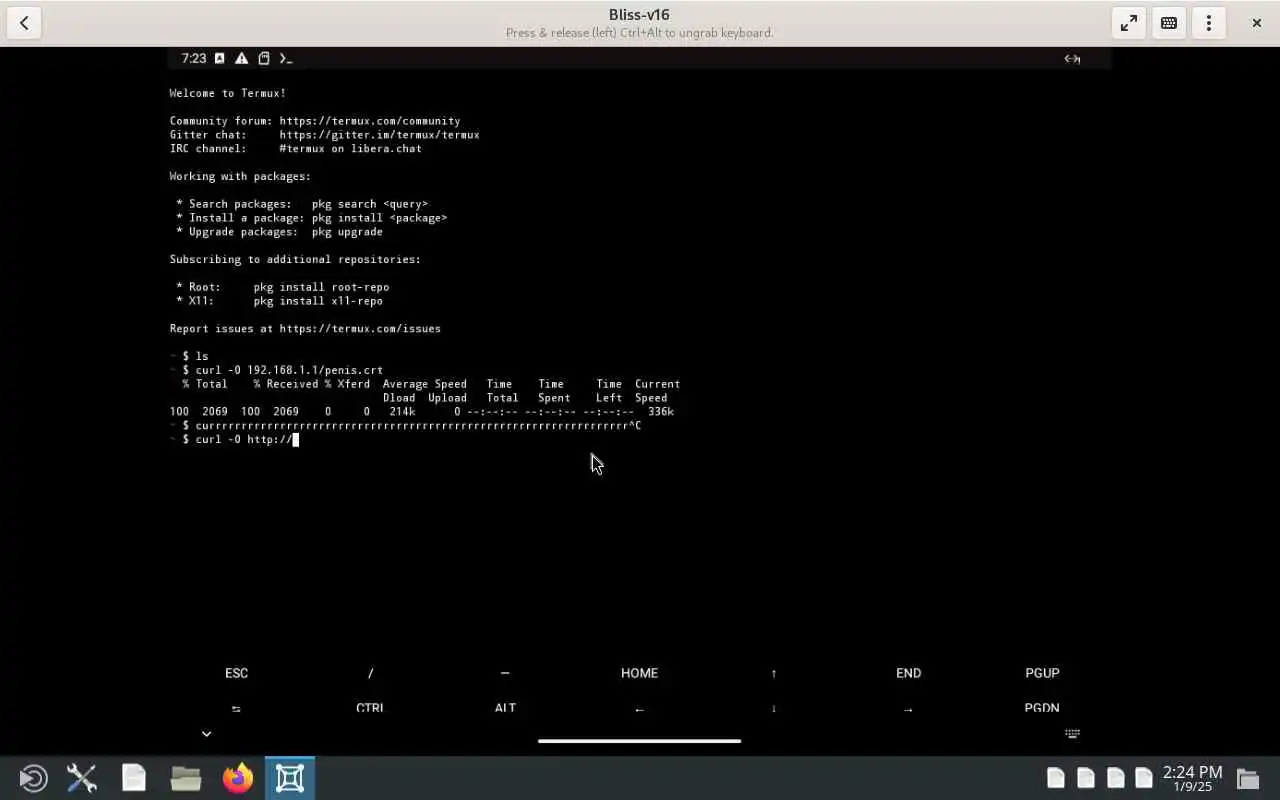
Task: Tap the PGDN extra key
Action: (1042, 708)
